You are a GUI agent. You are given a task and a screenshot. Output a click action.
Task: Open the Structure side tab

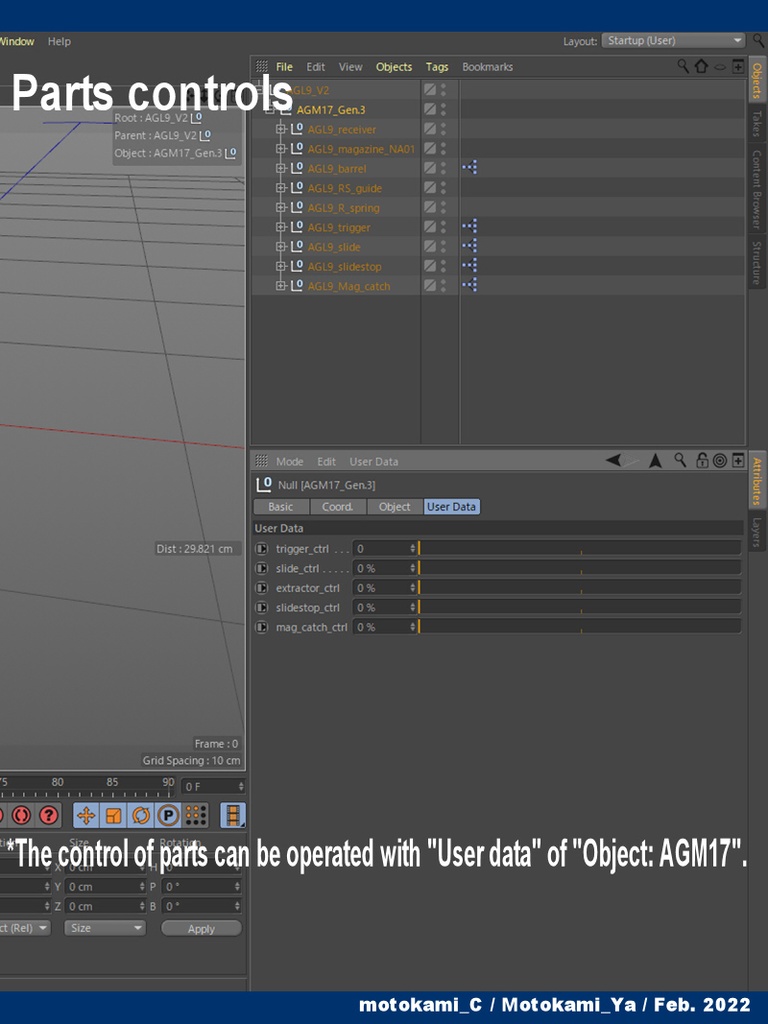coord(757,263)
